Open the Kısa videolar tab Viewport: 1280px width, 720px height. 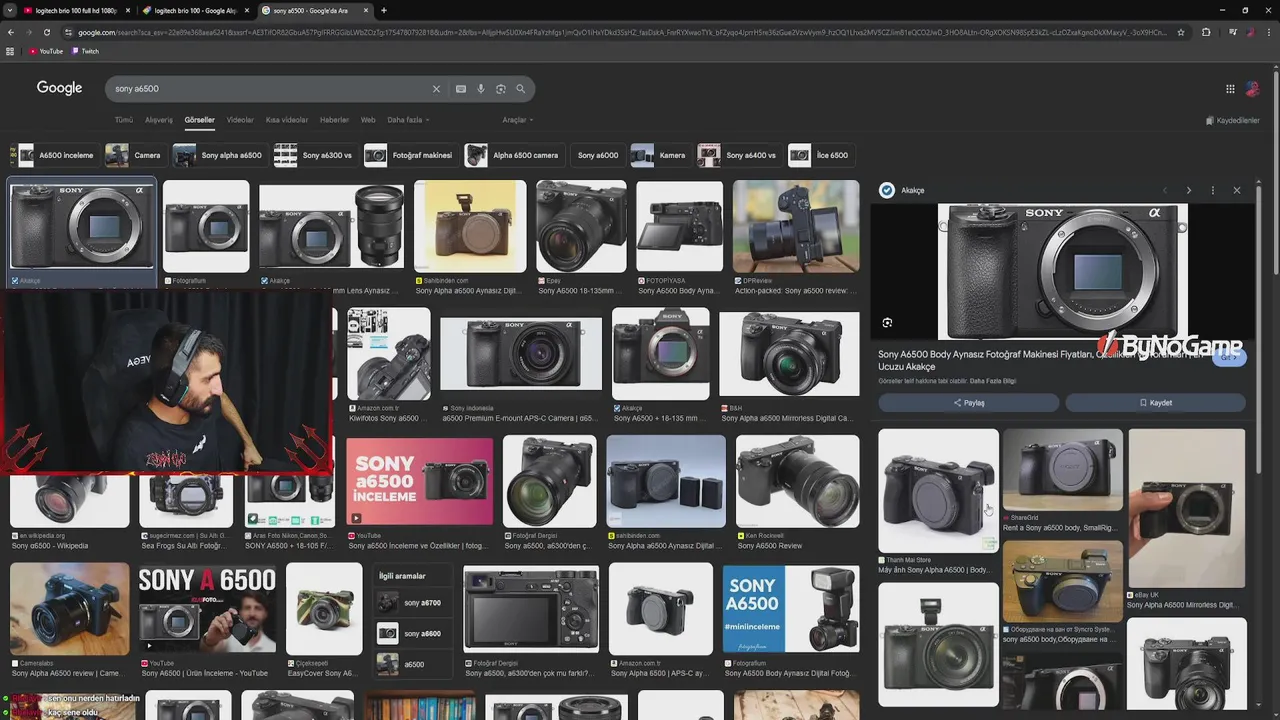[287, 120]
